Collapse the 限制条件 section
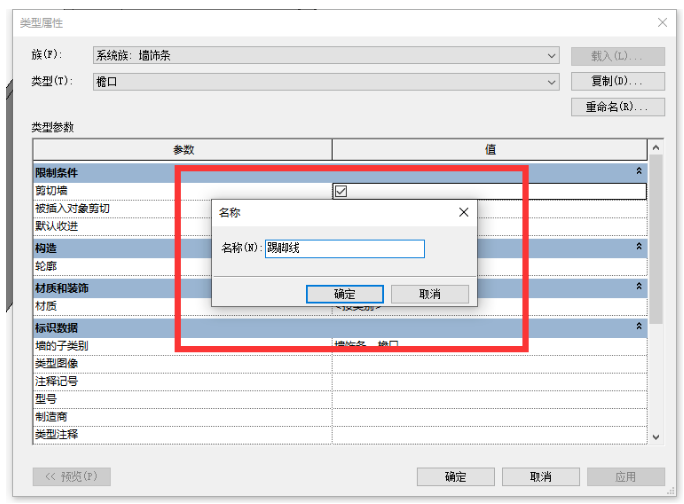The image size is (684, 504). pyautogui.click(x=639, y=171)
